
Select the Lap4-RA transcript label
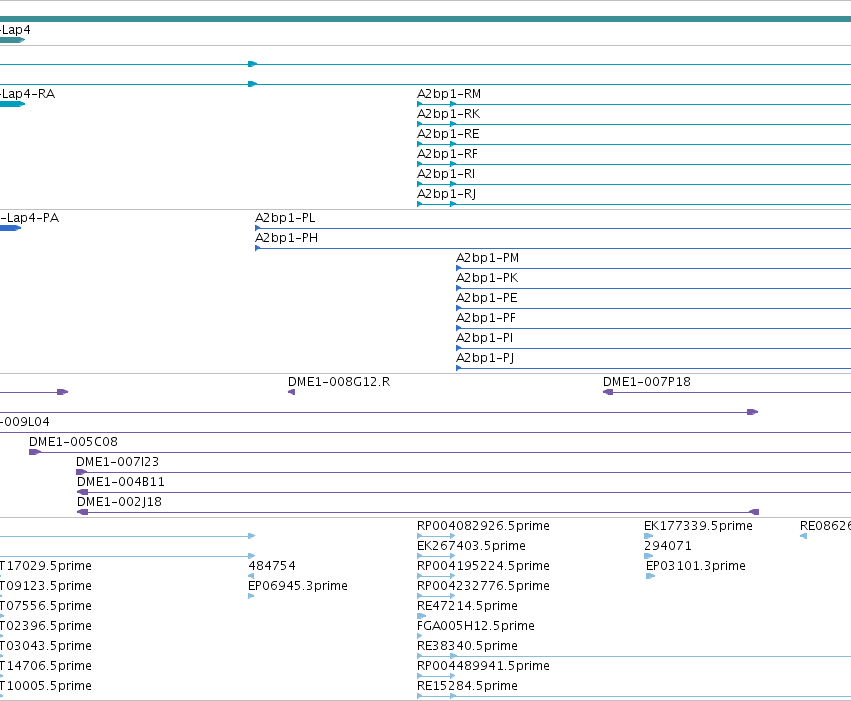tap(28, 94)
